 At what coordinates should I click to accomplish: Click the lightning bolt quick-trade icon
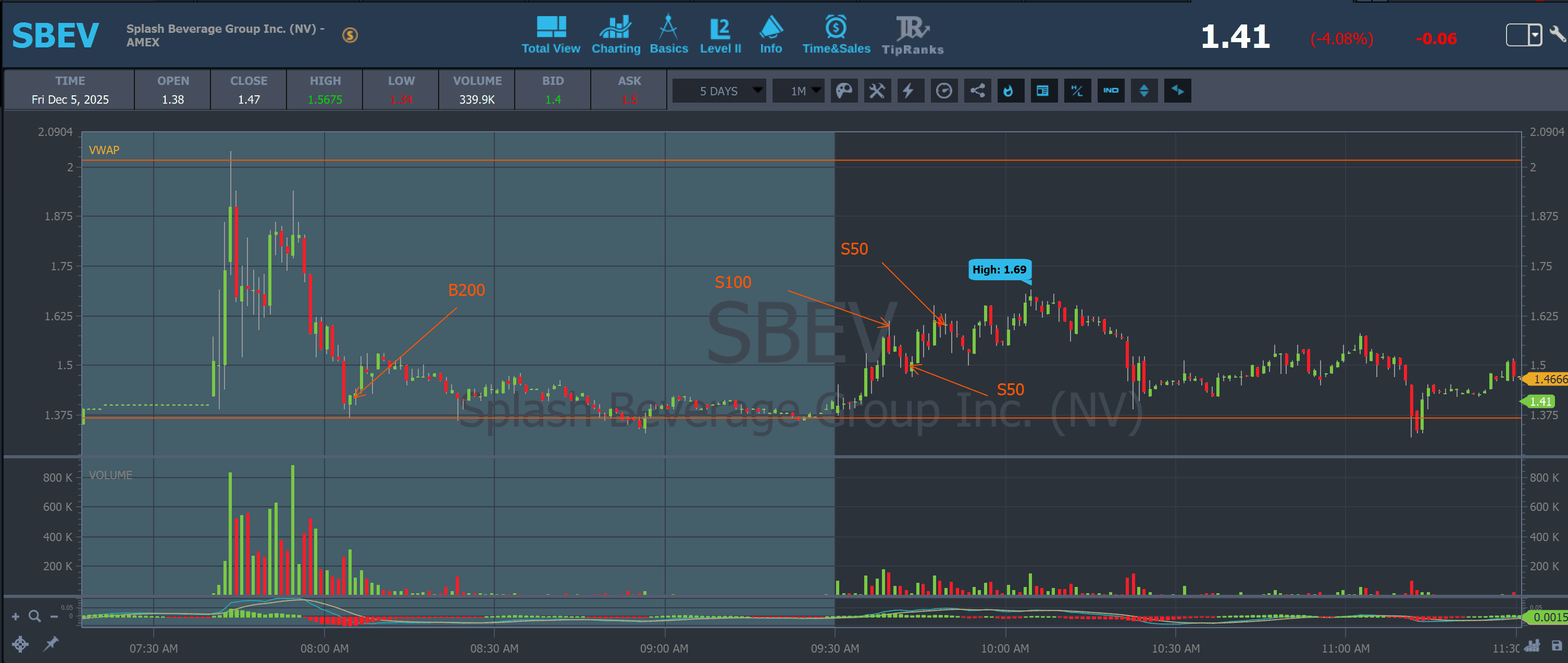coord(910,91)
